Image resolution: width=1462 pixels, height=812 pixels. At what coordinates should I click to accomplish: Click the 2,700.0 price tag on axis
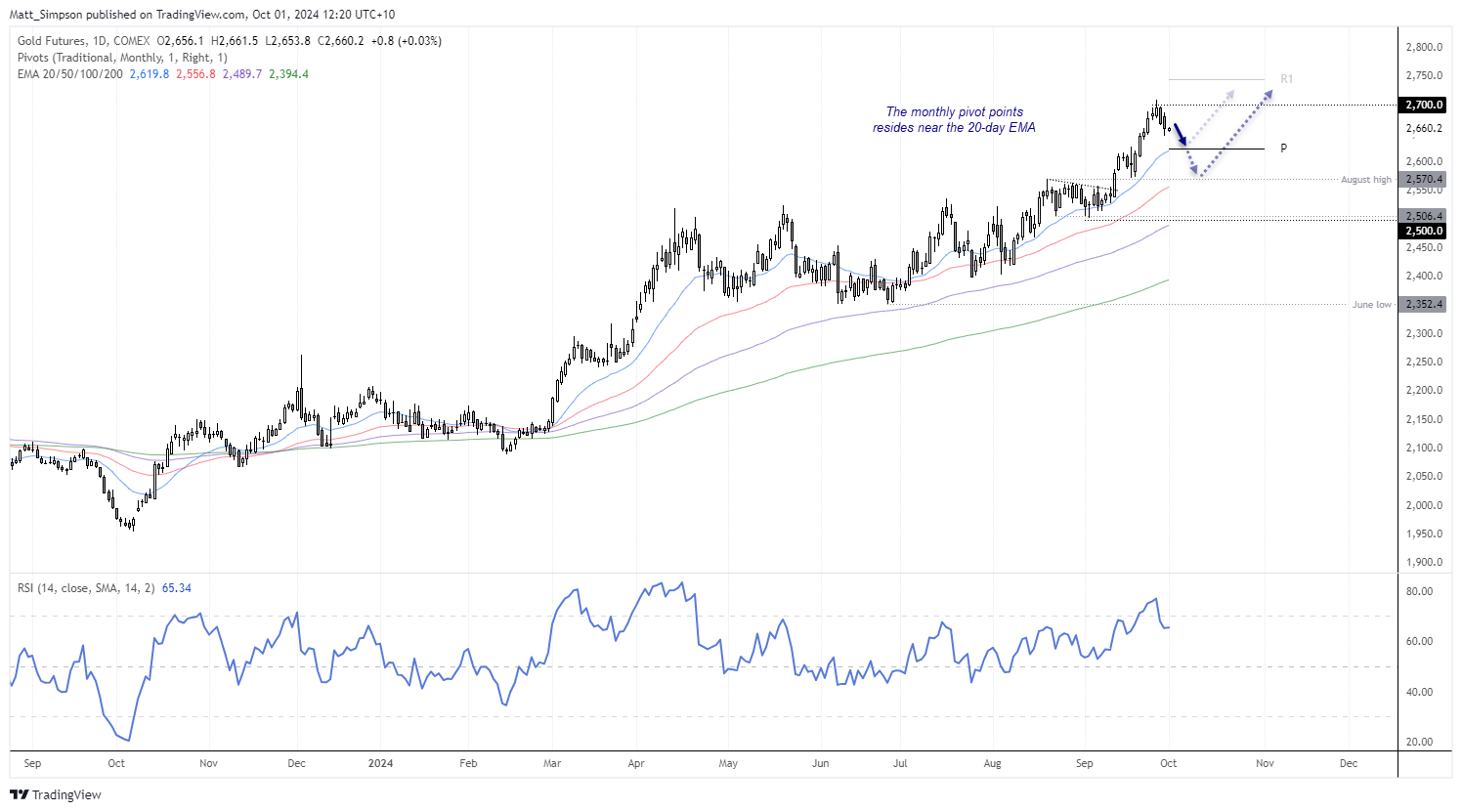tap(1424, 105)
